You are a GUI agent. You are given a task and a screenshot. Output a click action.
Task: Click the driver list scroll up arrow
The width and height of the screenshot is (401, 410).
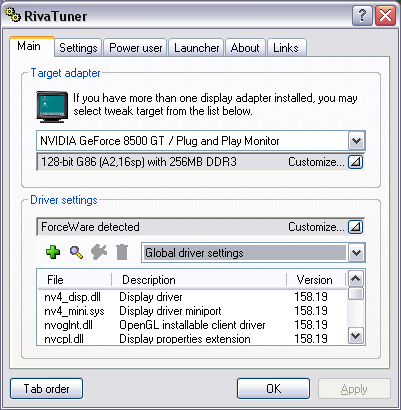click(356, 279)
